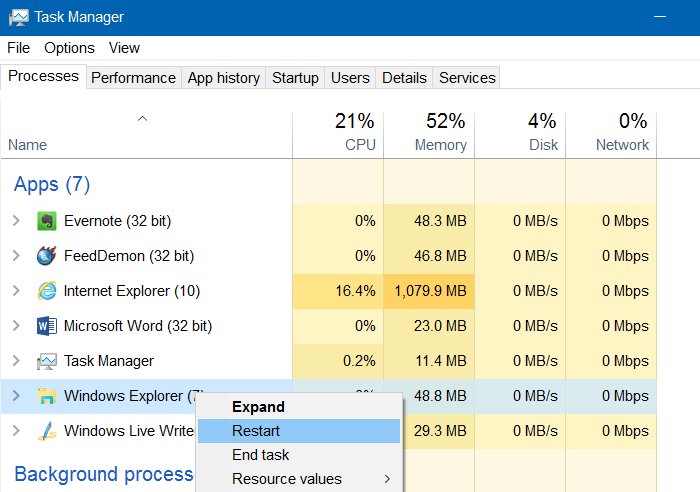Sort by the Name column header
The width and height of the screenshot is (700, 492).
click(146, 135)
